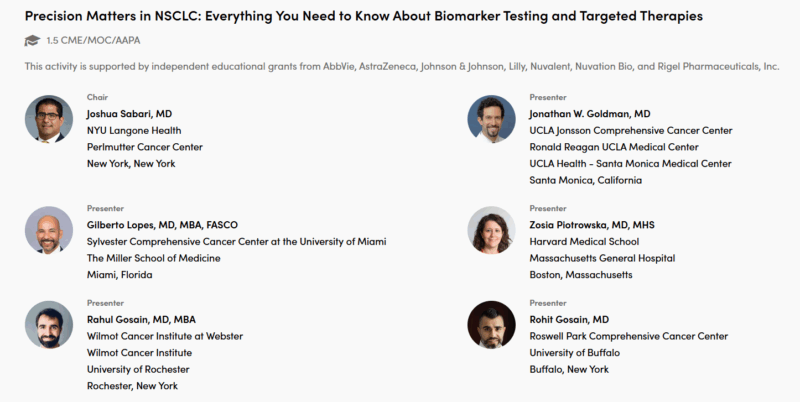The width and height of the screenshot is (800, 402).
Task: Select the third presenter's portrait
Action: 49,230
